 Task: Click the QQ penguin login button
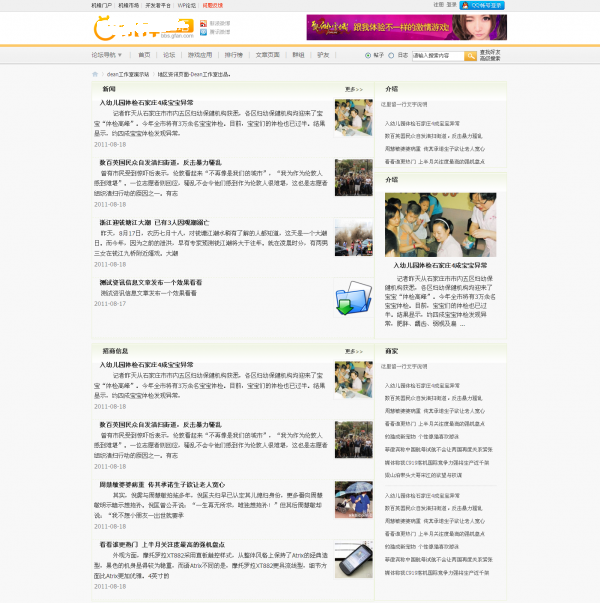pyautogui.click(x=482, y=5)
